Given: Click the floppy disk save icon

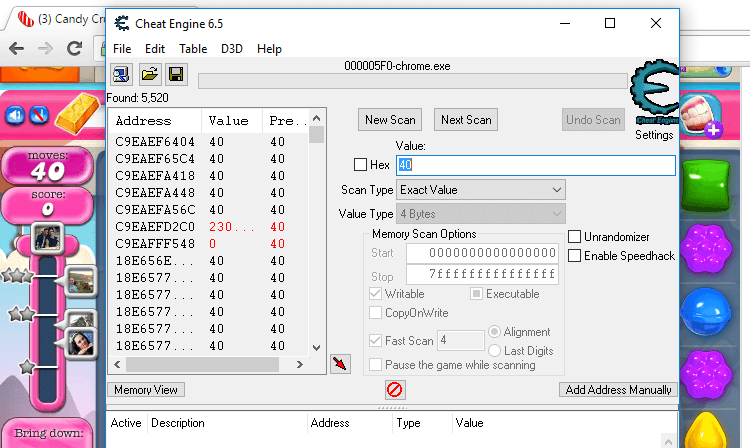Looking at the screenshot, I should tap(176, 75).
